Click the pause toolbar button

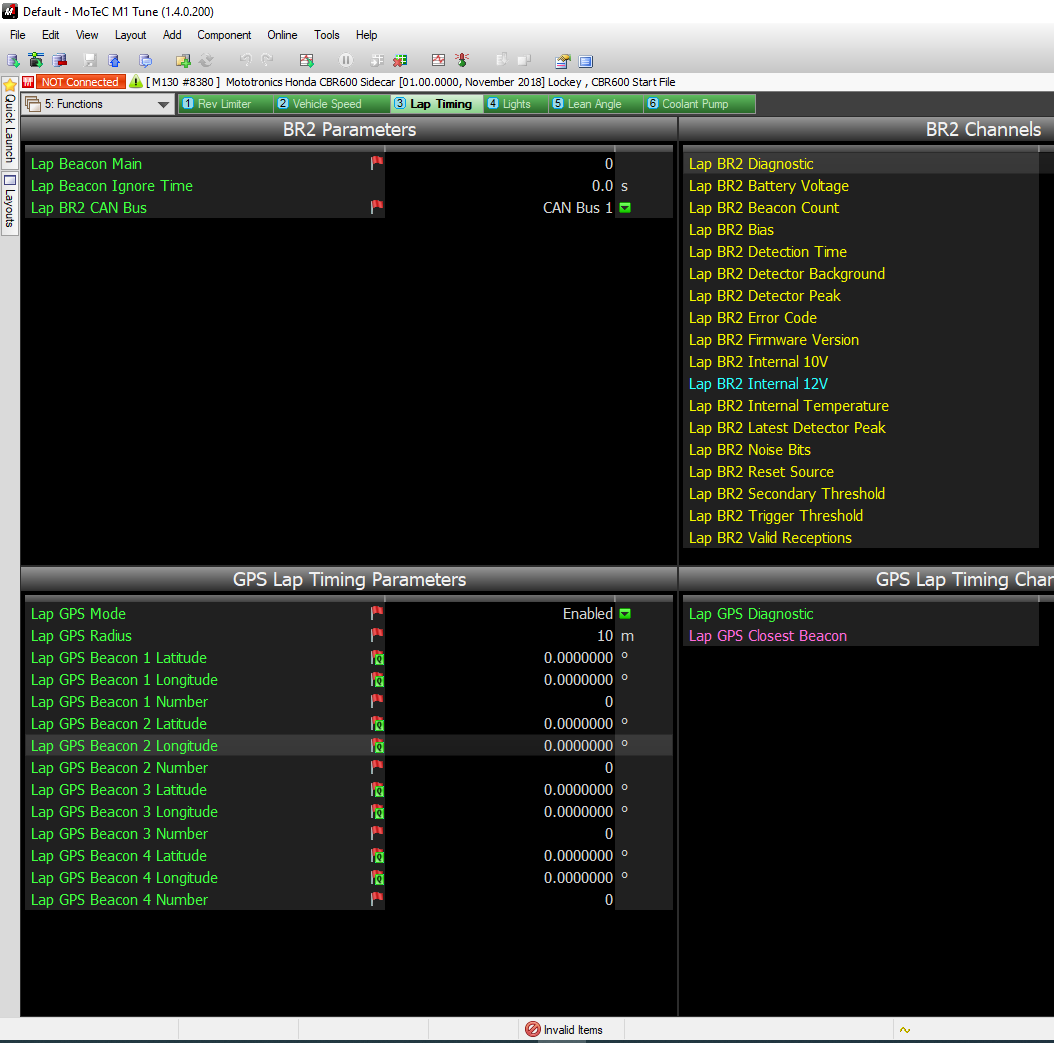346,60
